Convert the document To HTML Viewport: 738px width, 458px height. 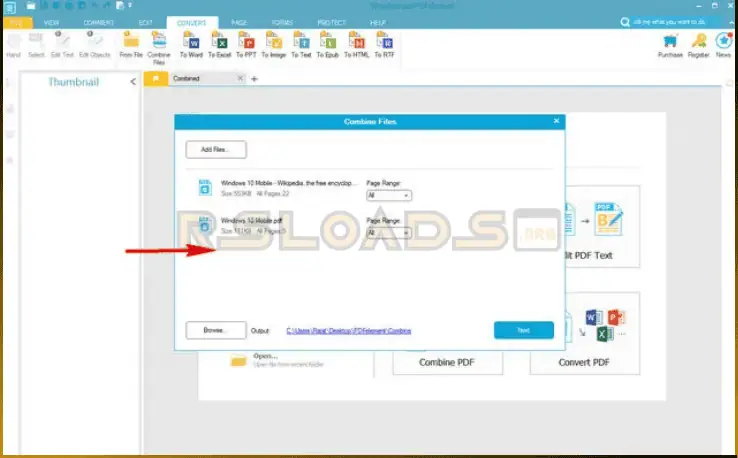[356, 46]
